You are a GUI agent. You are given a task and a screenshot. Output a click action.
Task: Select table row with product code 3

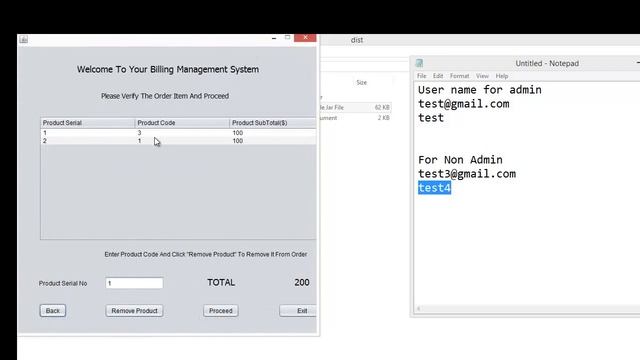point(178,133)
